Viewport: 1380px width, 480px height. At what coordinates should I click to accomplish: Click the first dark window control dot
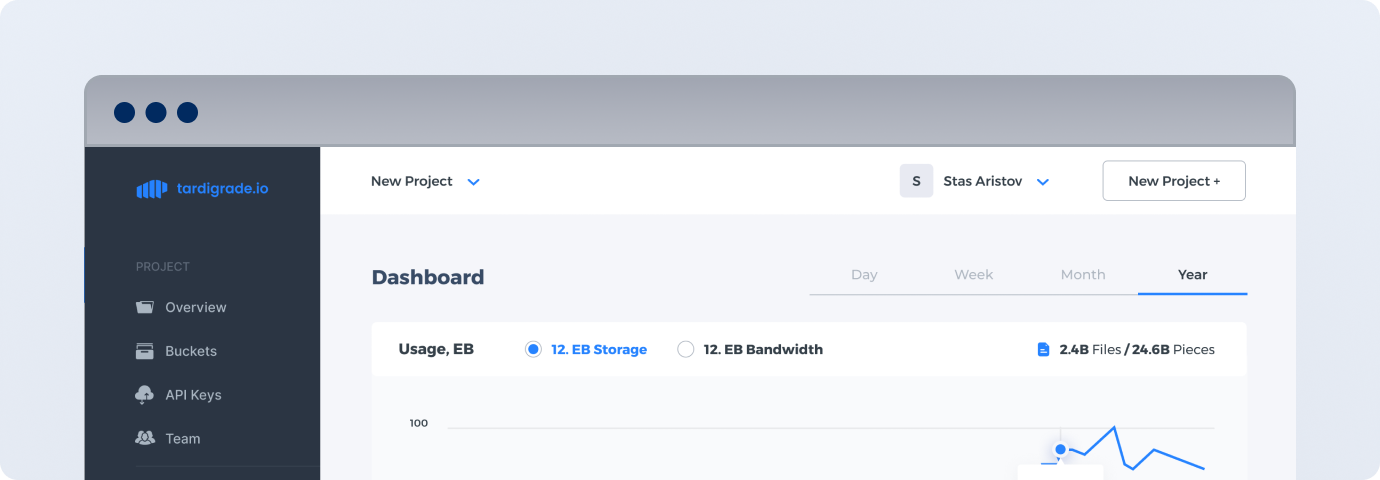[x=124, y=112]
